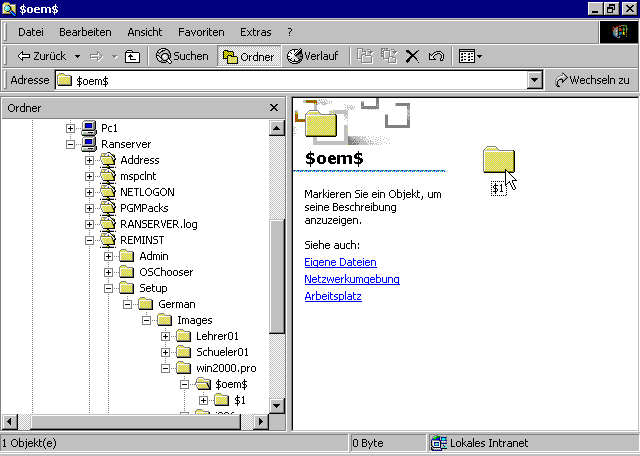Click the copy-to-folder toolbar icon
This screenshot has width=640, height=456.
tap(389, 56)
